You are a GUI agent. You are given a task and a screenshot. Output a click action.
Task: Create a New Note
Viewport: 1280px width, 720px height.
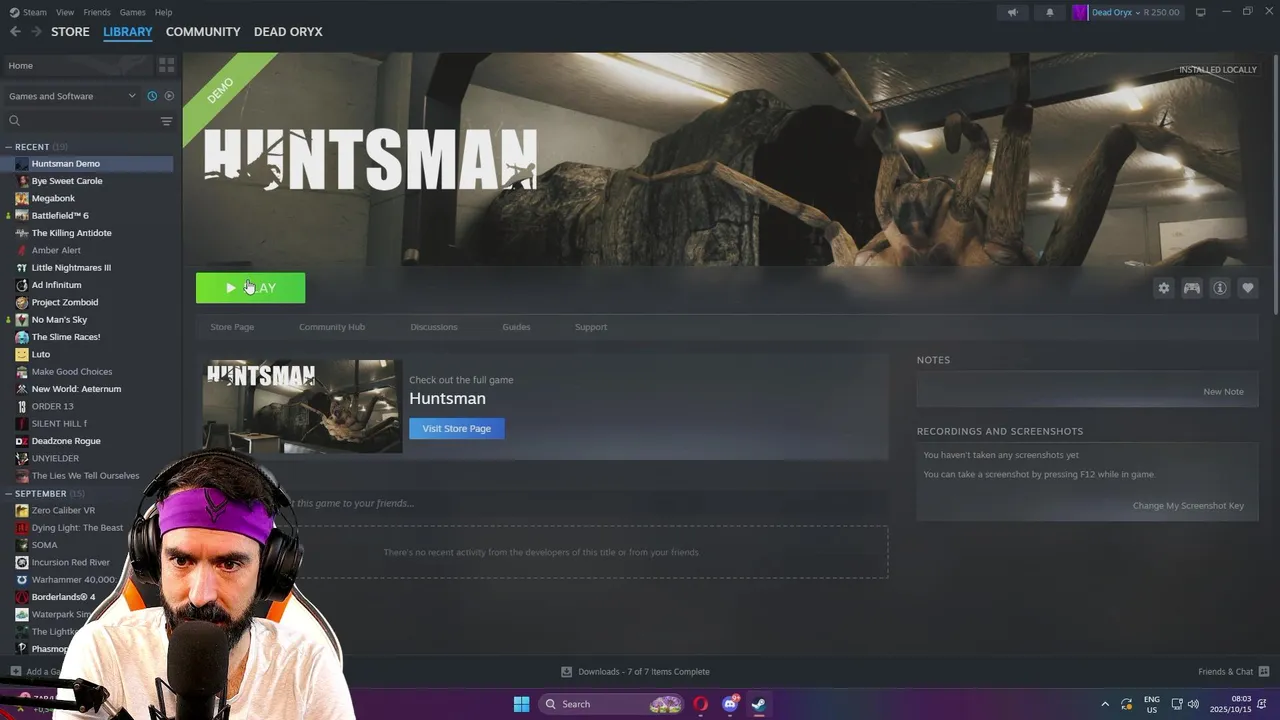[x=1224, y=392]
